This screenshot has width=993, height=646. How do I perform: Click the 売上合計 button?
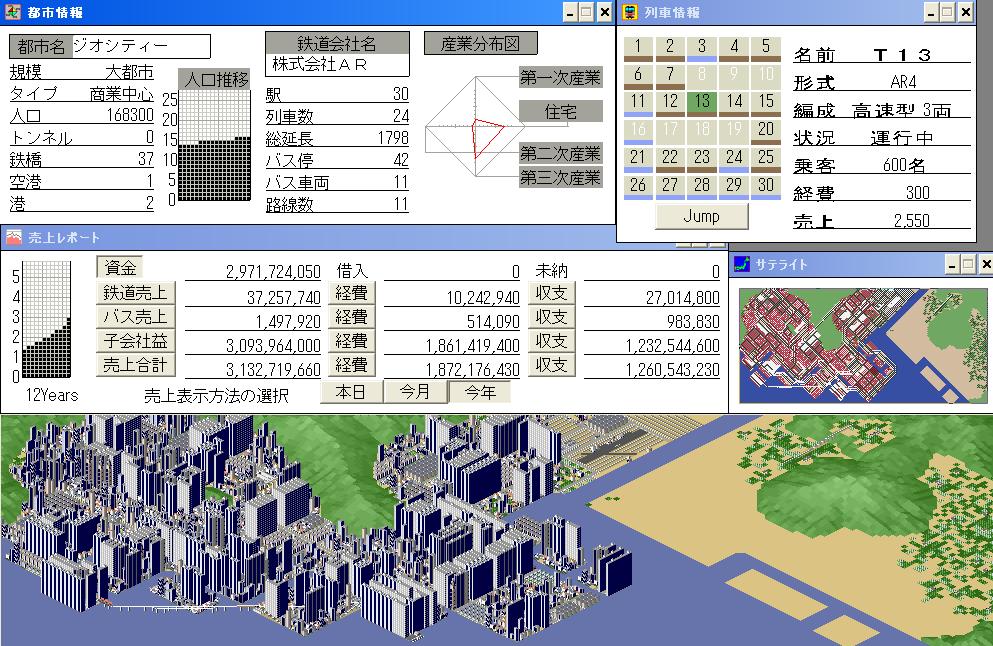(x=136, y=365)
